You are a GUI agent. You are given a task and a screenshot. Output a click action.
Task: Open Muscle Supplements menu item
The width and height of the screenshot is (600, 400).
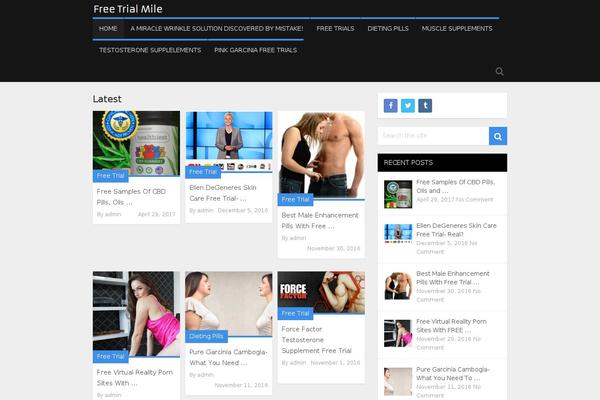click(457, 28)
